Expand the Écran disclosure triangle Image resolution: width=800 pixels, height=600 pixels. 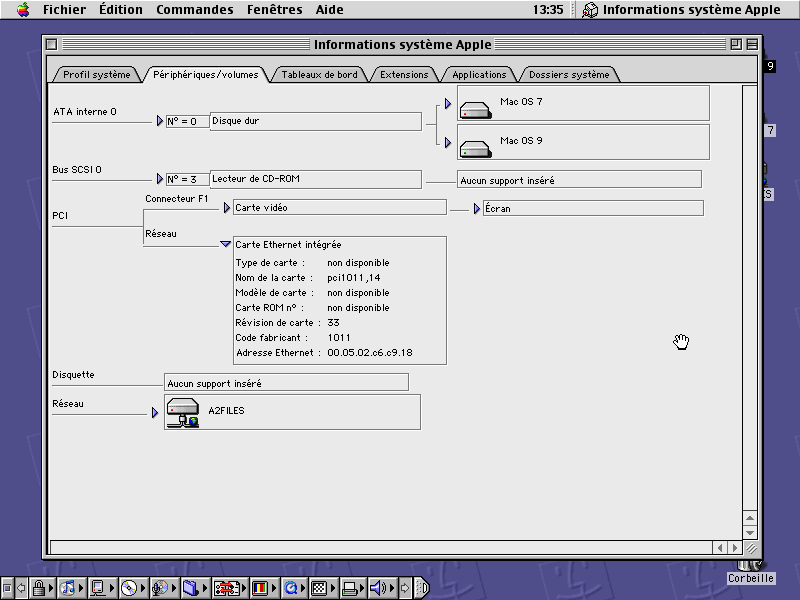coord(477,208)
